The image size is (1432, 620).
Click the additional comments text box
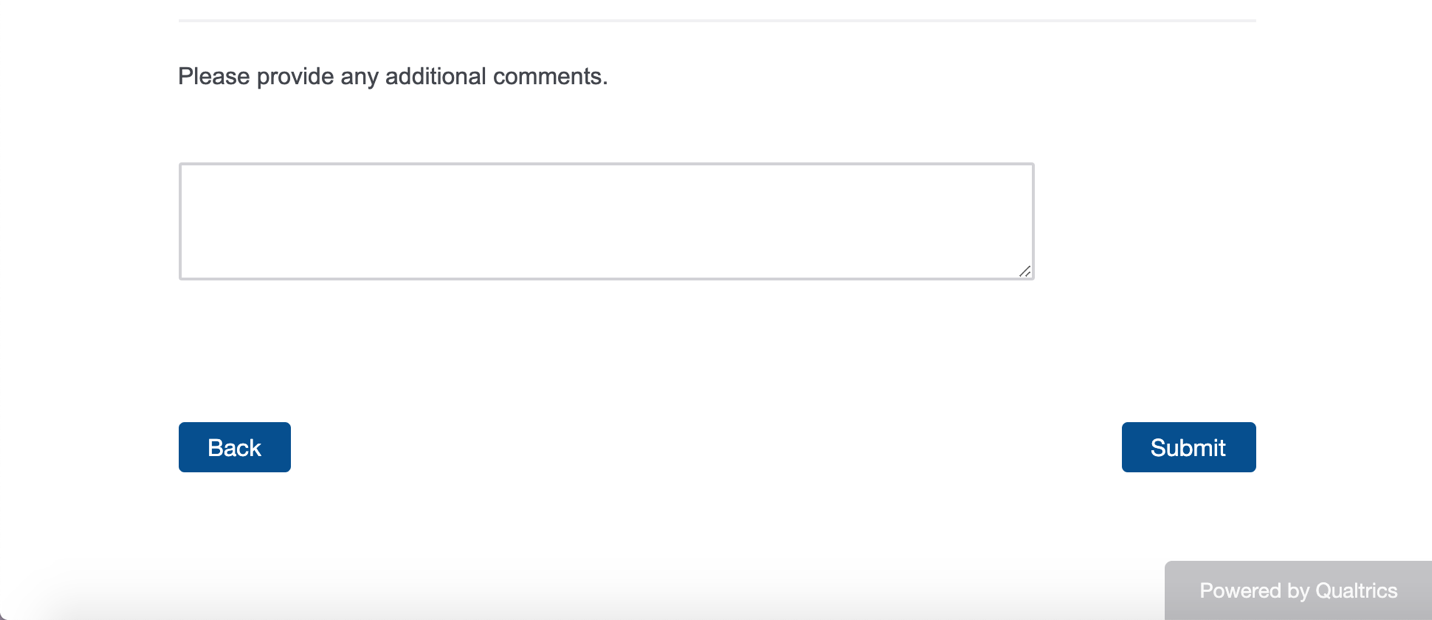click(x=606, y=221)
